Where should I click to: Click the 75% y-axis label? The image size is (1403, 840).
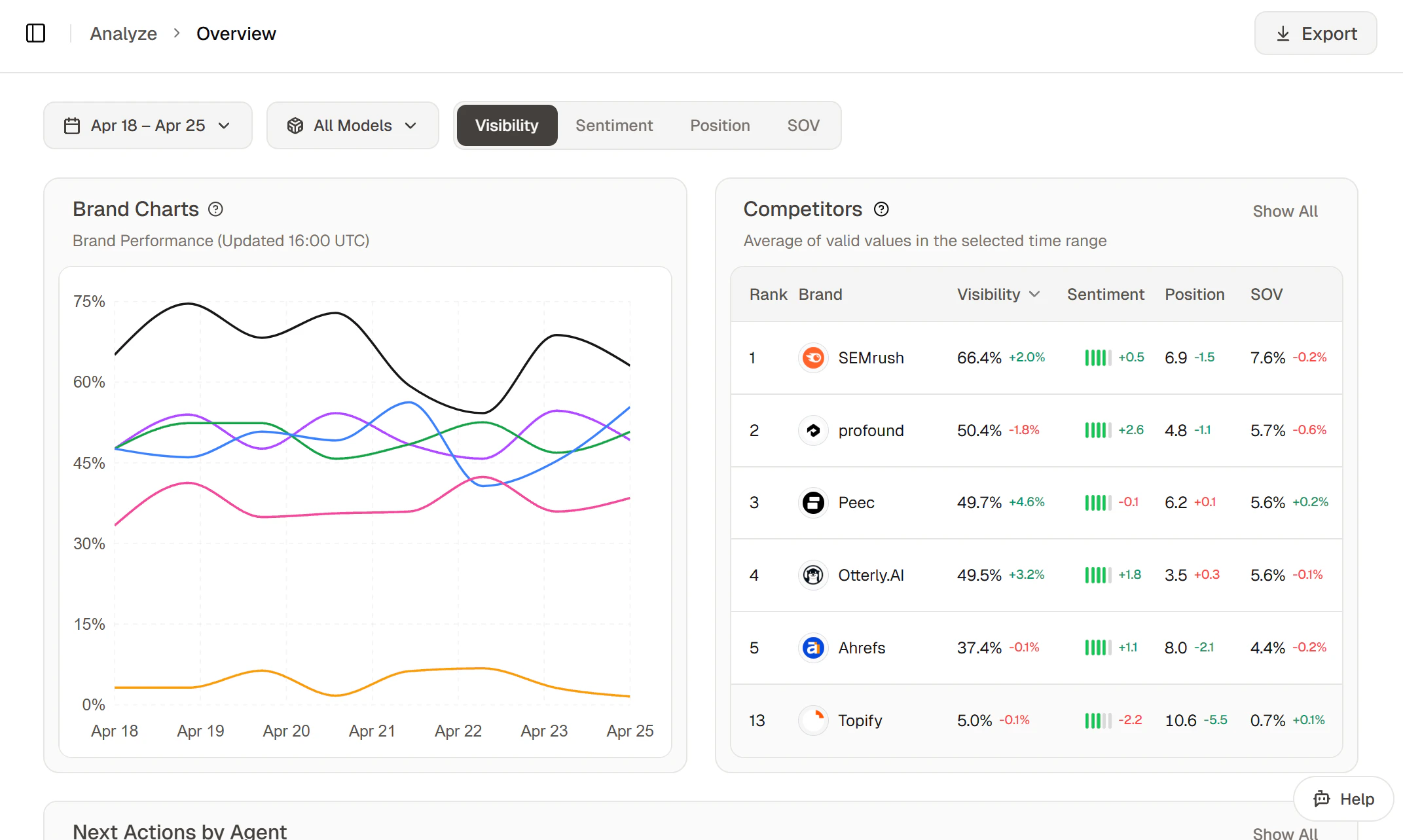[89, 301]
